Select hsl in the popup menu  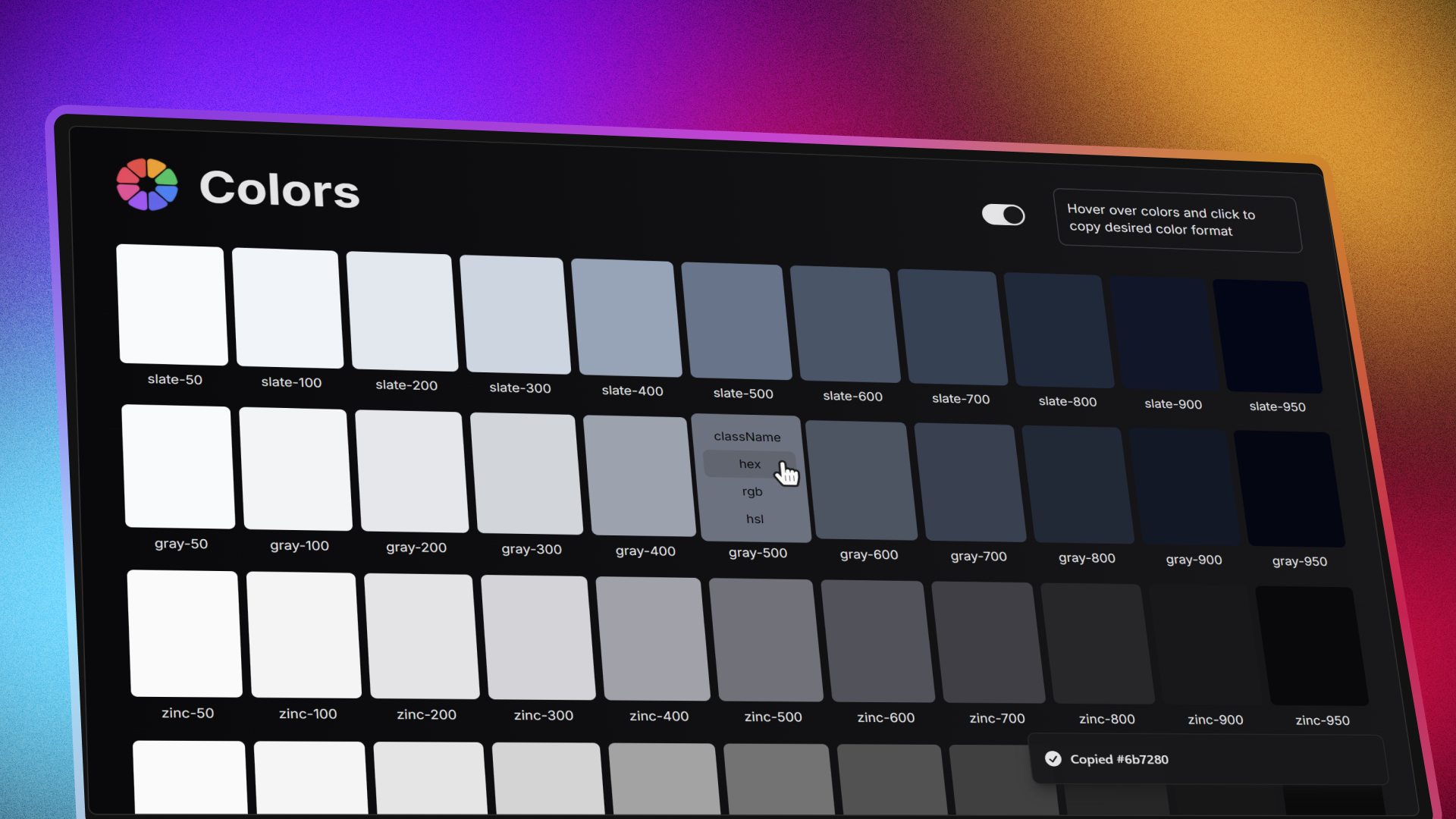pyautogui.click(x=755, y=519)
